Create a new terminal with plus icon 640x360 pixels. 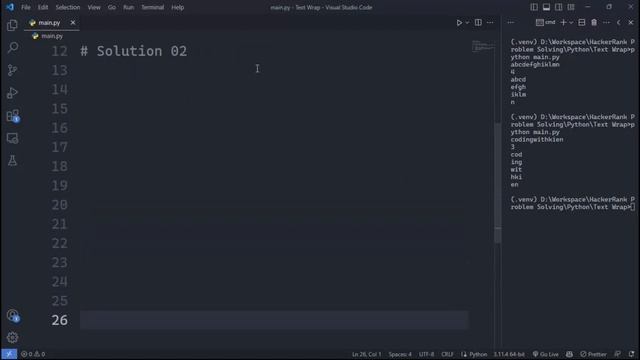563,22
